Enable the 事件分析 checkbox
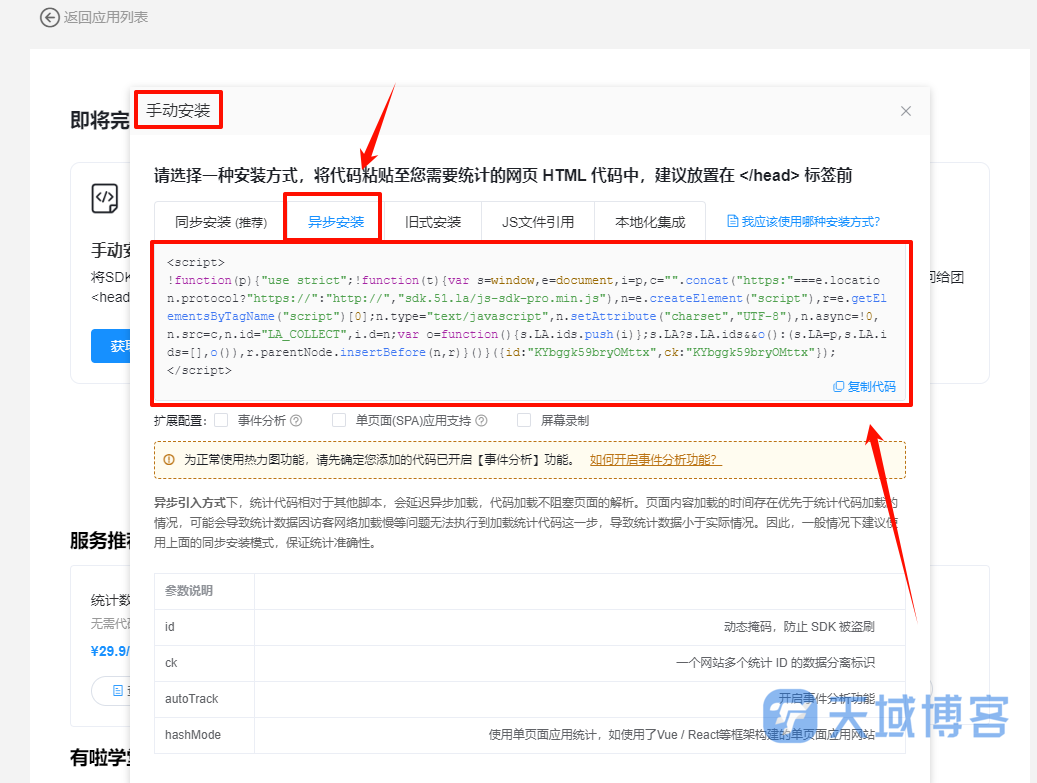The width and height of the screenshot is (1037, 783). [x=222, y=420]
